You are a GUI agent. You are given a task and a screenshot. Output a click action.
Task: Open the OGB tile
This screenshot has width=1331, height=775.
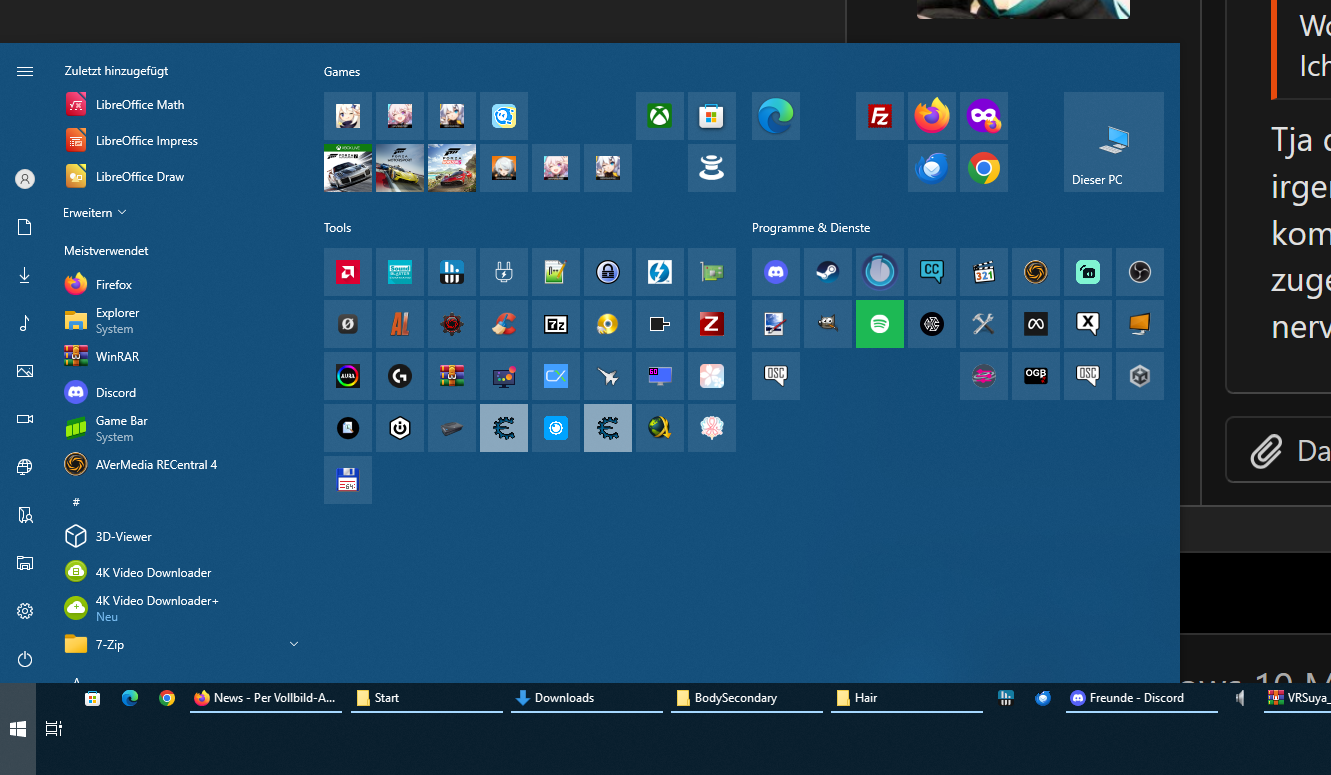tap(1036, 376)
